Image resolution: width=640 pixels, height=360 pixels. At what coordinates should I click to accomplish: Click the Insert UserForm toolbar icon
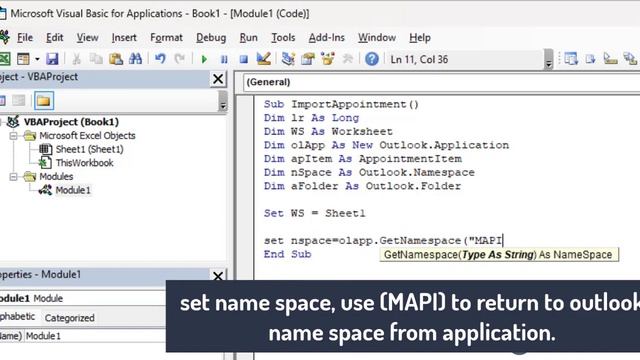click(23, 59)
